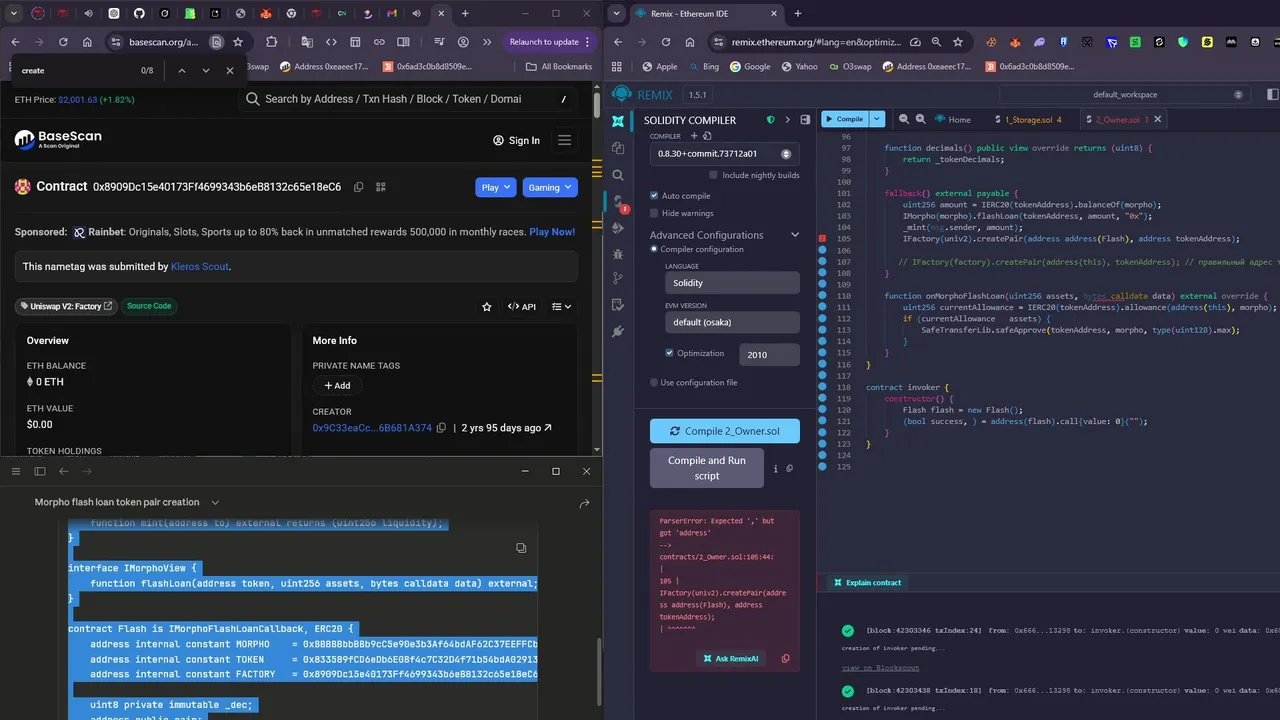Go to previous find result for 'create'
This screenshot has width=1280, height=720.
(182, 71)
